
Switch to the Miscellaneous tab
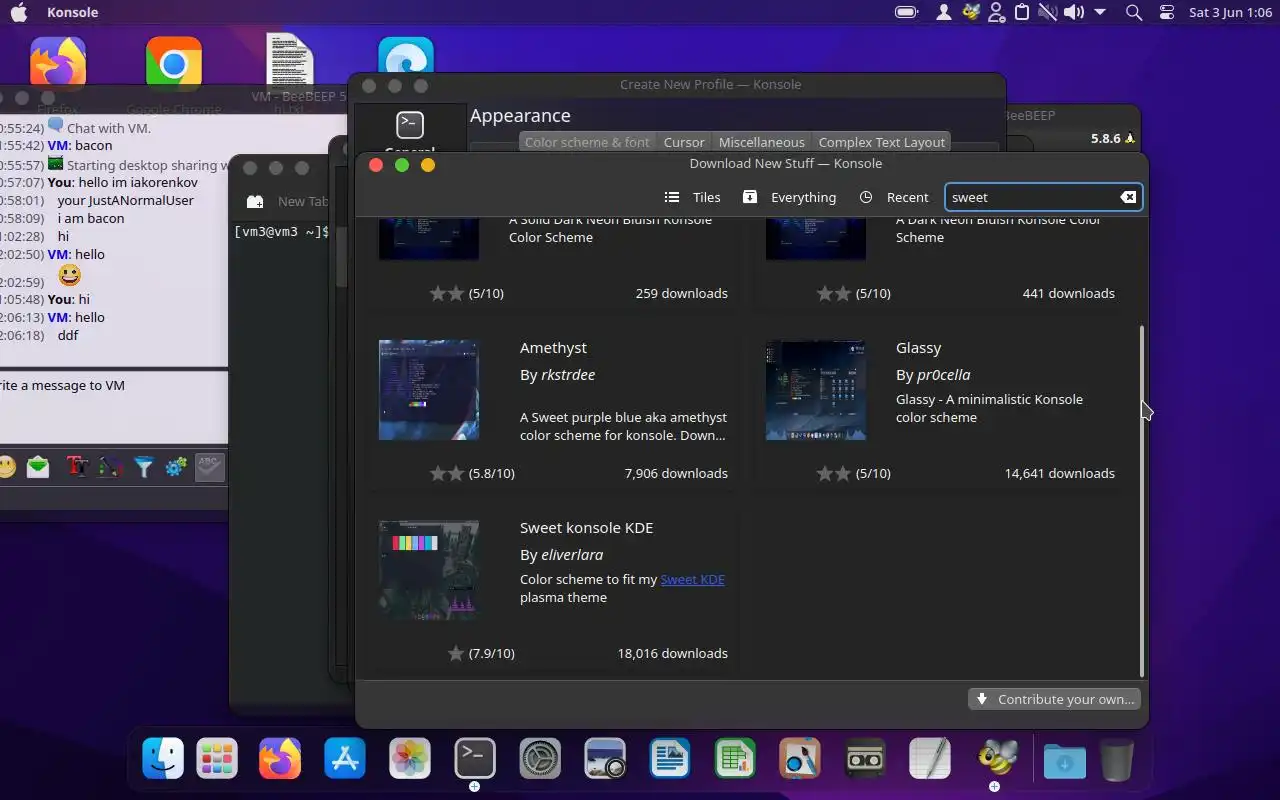761,142
